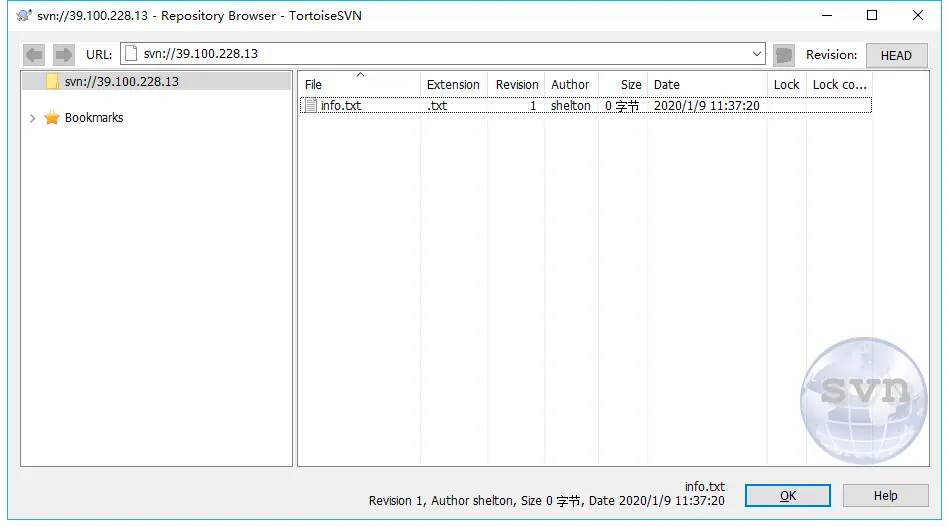Click the HEAD revision button

[896, 55]
